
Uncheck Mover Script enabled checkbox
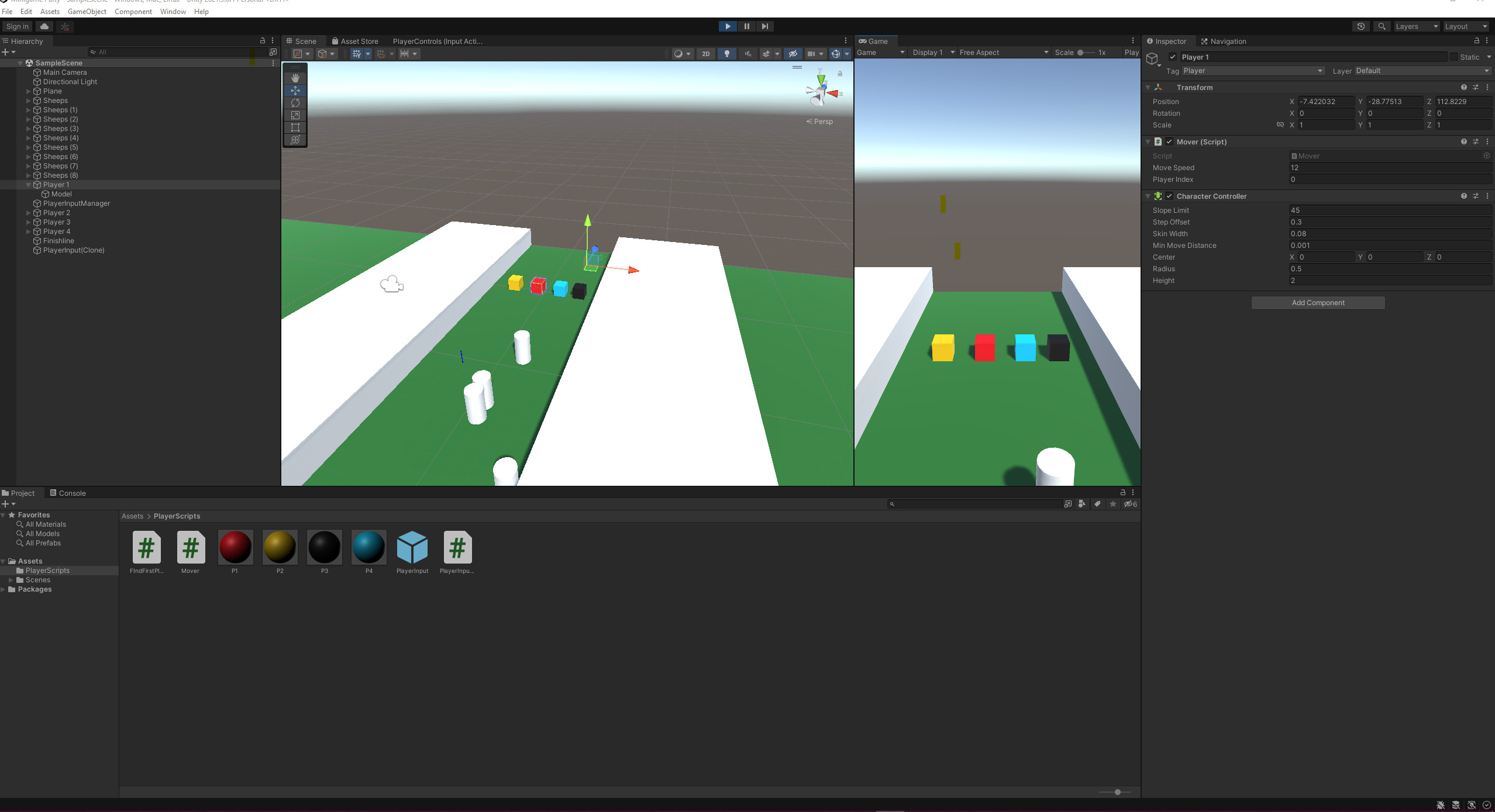pyautogui.click(x=1169, y=142)
